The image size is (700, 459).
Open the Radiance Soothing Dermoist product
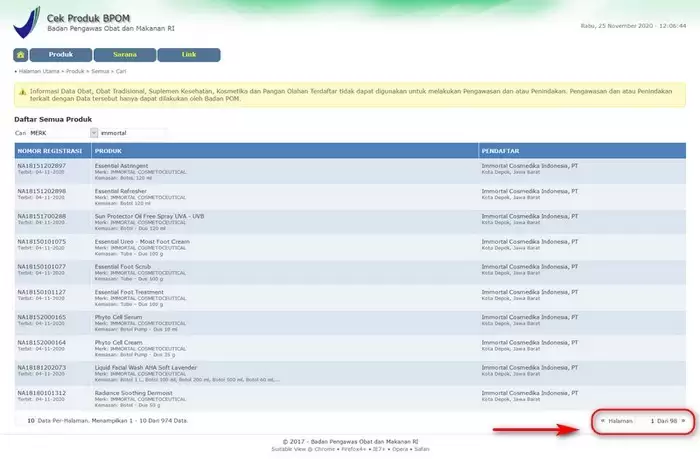133,393
